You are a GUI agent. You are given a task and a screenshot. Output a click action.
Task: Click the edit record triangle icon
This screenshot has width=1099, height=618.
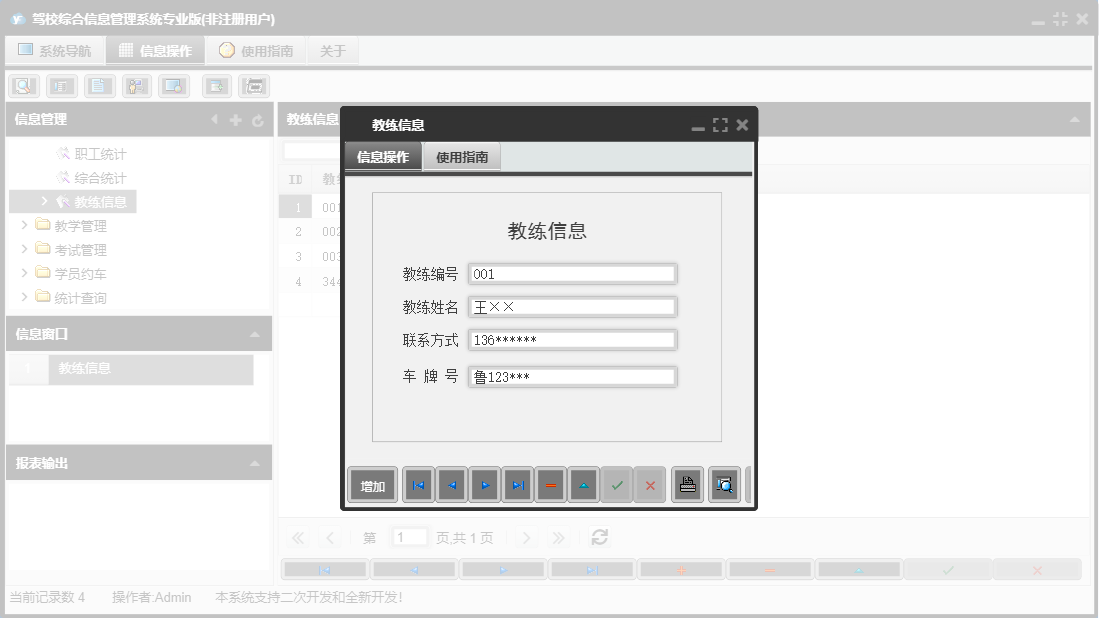click(584, 485)
